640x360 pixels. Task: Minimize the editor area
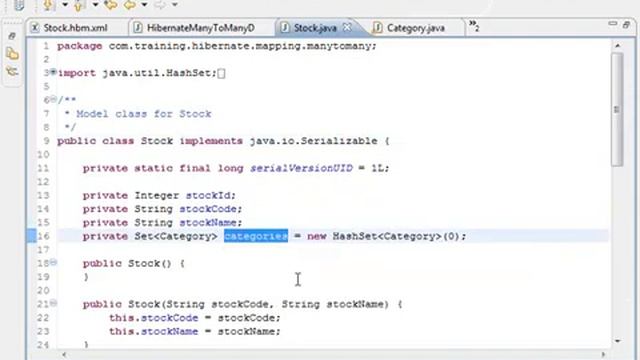(612, 24)
